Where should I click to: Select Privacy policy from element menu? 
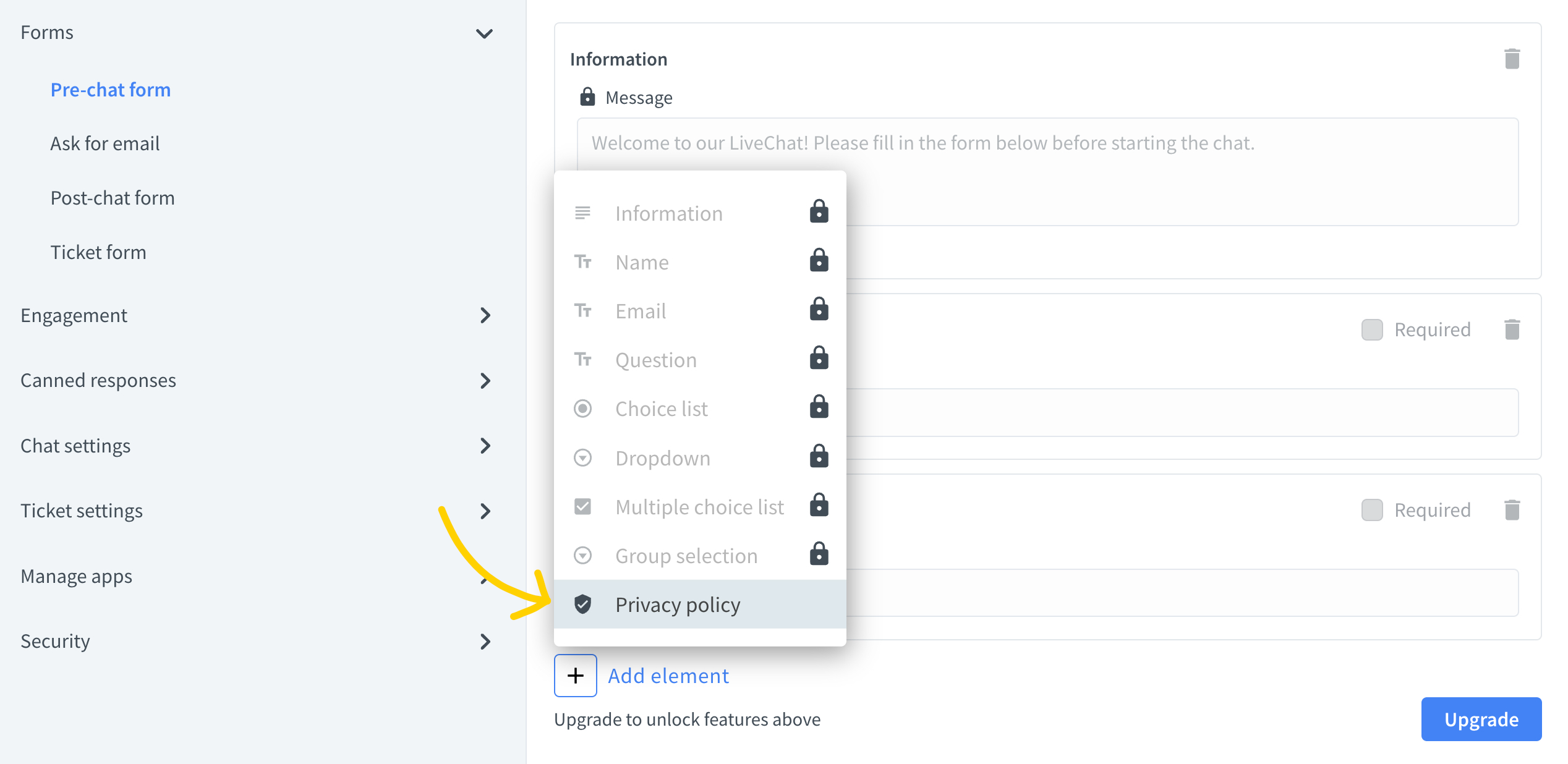[700, 604]
